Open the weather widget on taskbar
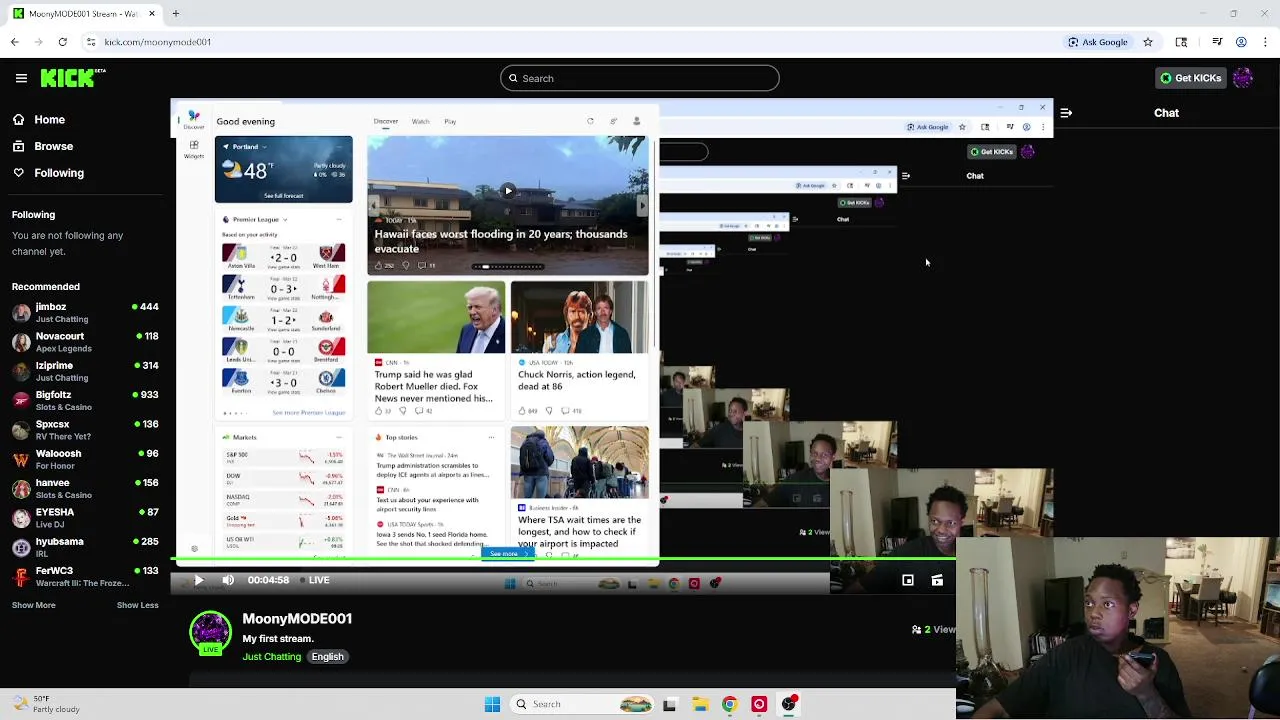This screenshot has width=1280, height=720. tap(46, 704)
